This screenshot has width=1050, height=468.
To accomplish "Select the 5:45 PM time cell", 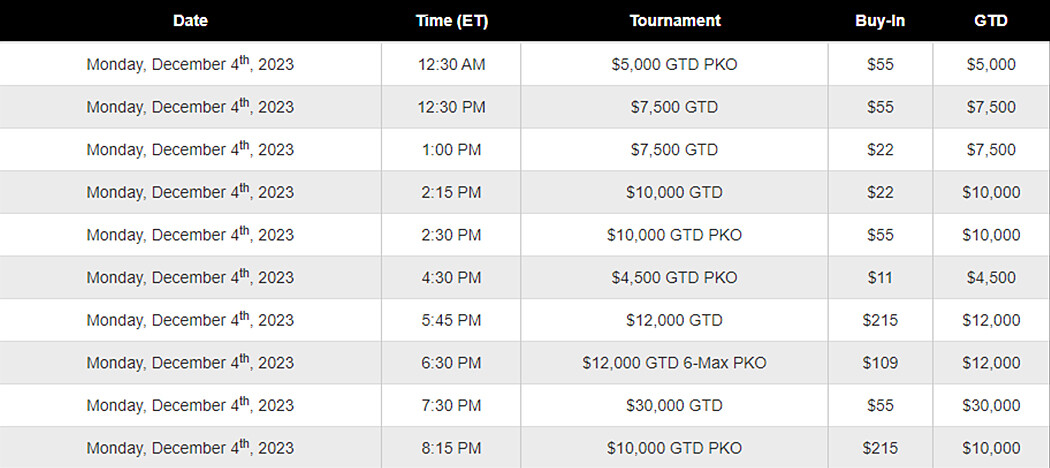I will [x=451, y=320].
